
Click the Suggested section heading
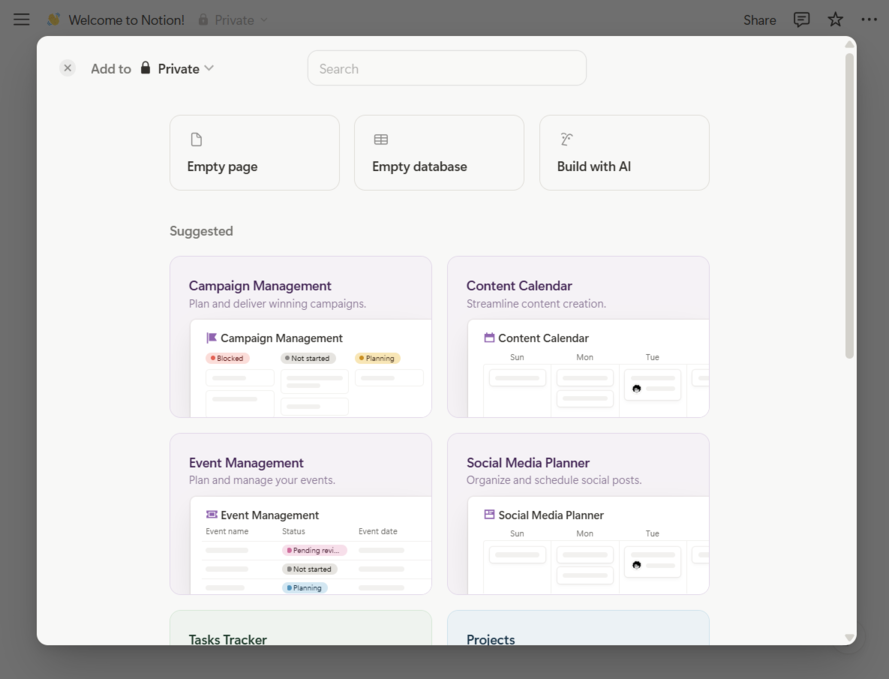click(201, 231)
